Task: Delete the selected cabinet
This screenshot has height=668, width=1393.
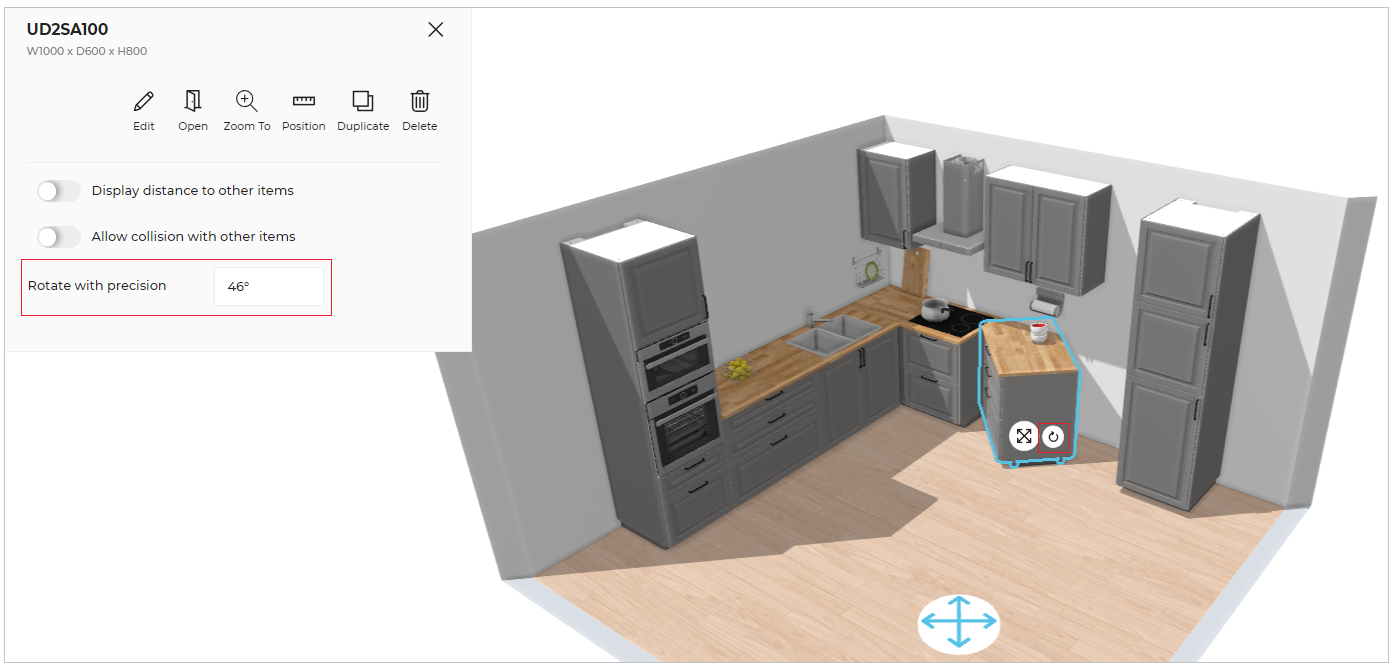Action: coord(420,102)
